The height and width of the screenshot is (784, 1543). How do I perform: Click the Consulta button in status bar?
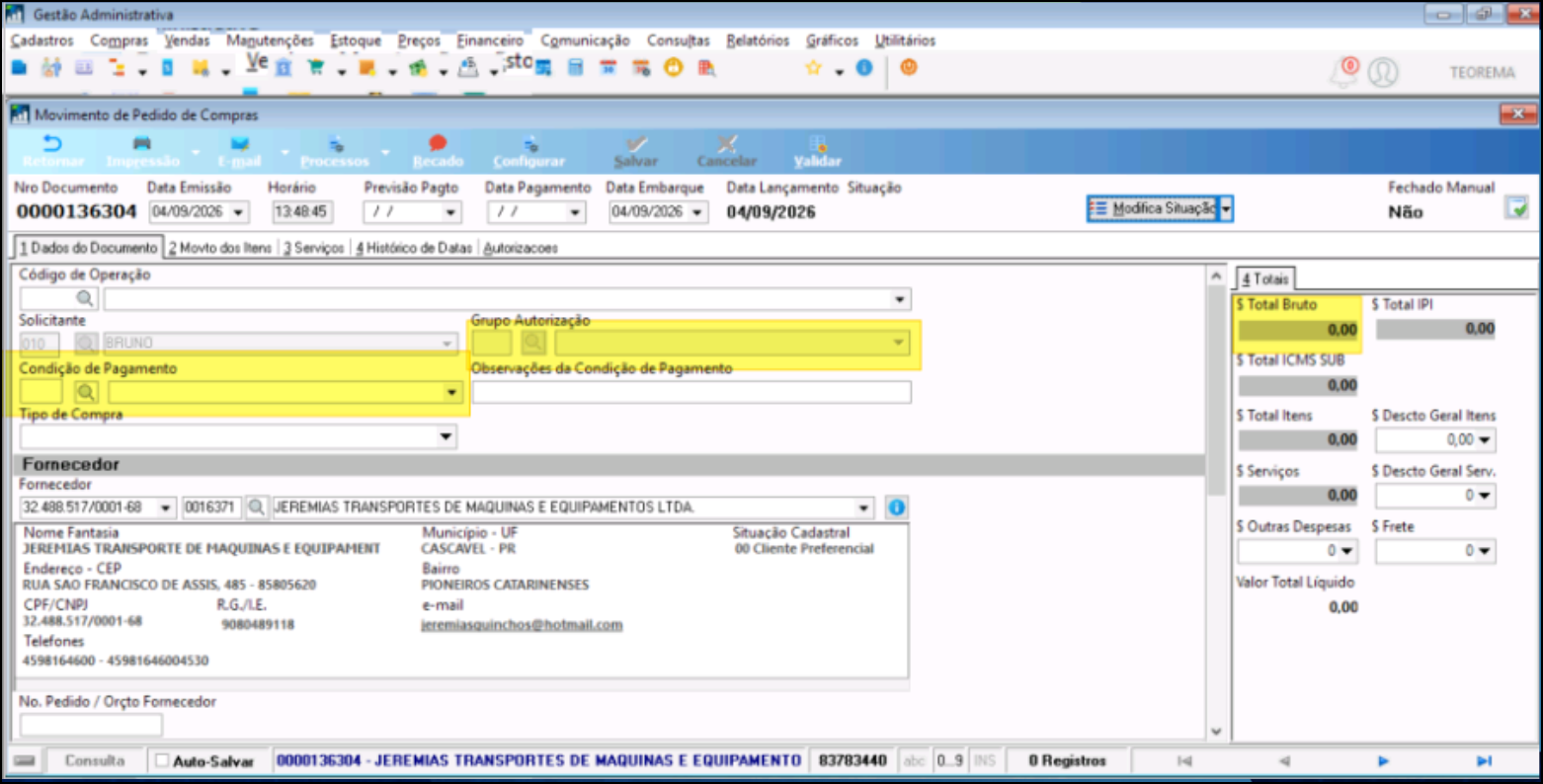[95, 761]
